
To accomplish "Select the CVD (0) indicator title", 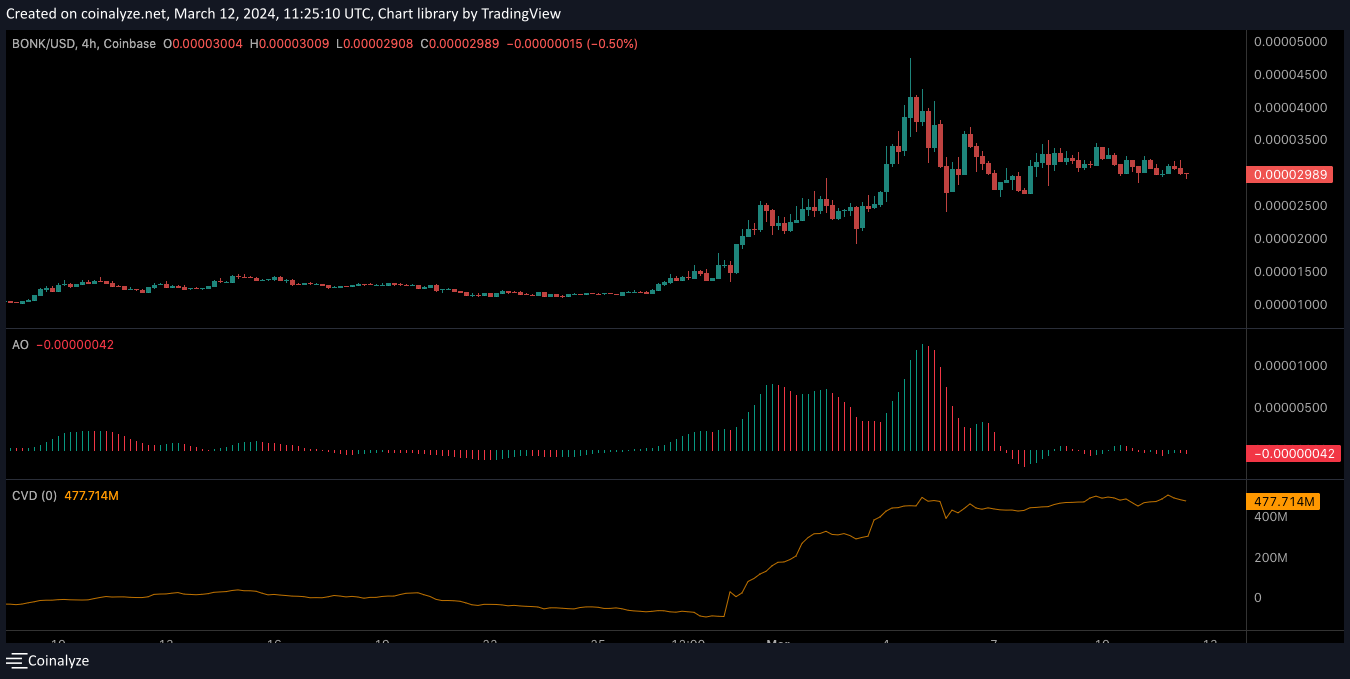I will click(34, 495).
